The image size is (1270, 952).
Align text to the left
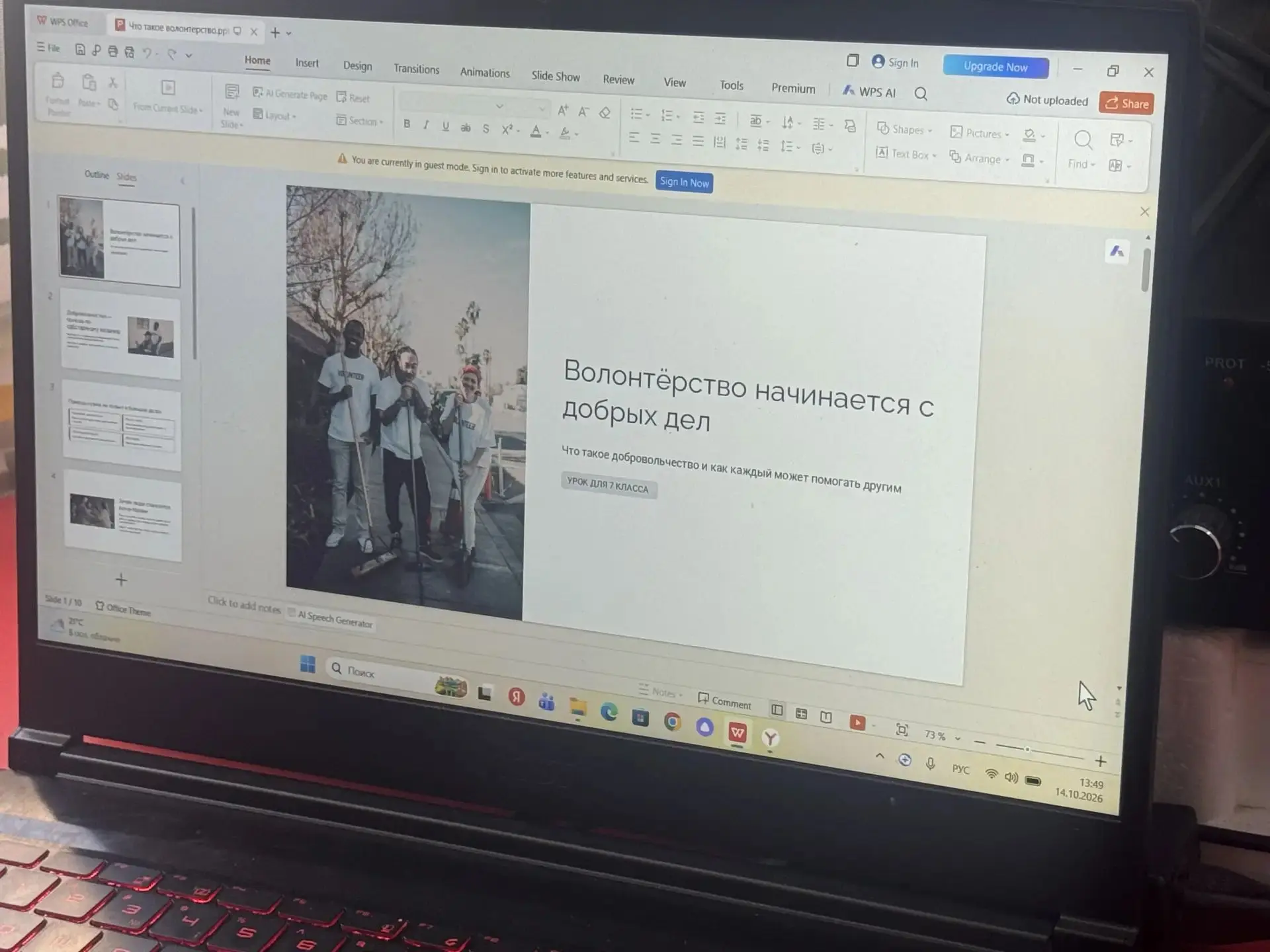tap(634, 138)
